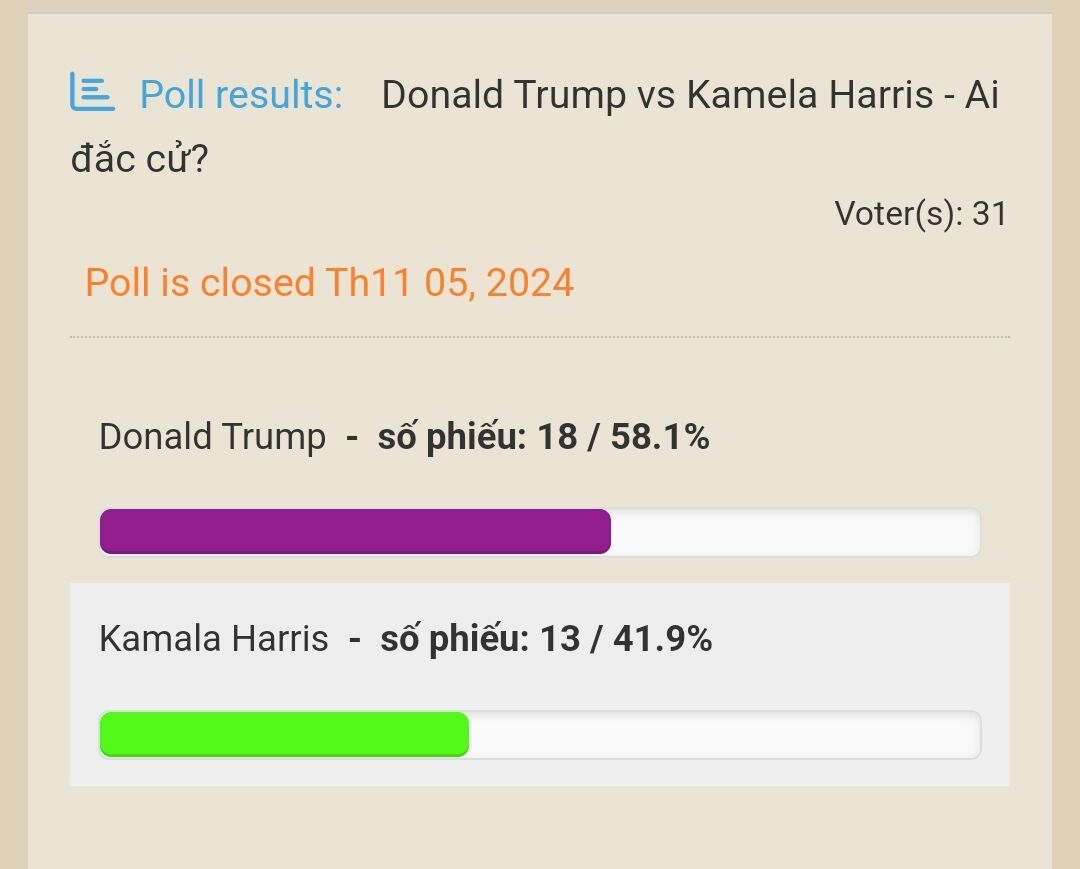This screenshot has width=1080, height=869.
Task: Click the "41.9%" percentage value
Action: 662,638
